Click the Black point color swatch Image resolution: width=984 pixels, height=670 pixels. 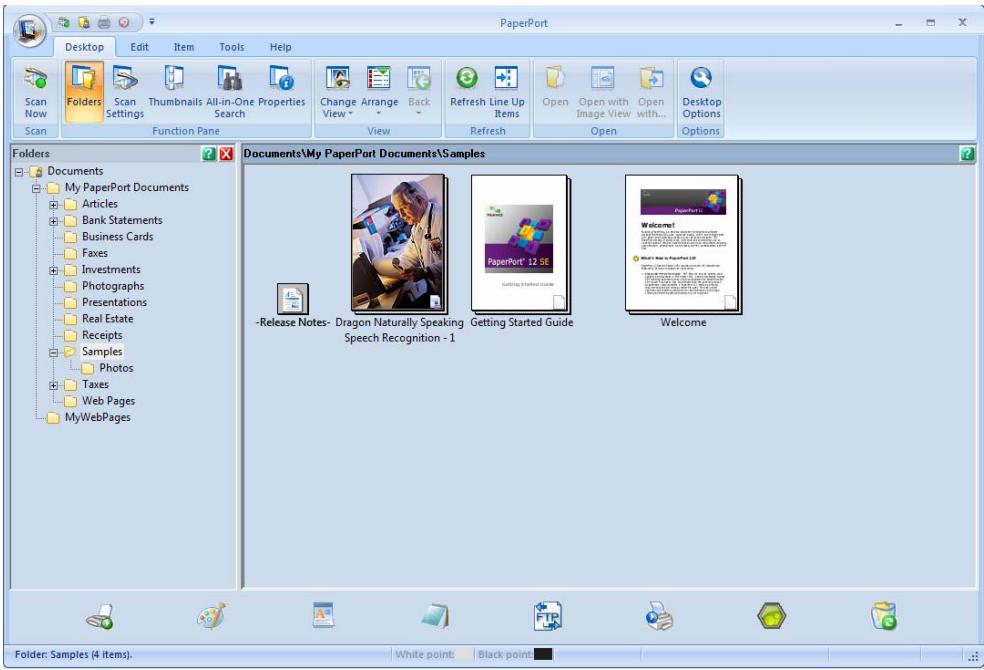click(x=543, y=654)
